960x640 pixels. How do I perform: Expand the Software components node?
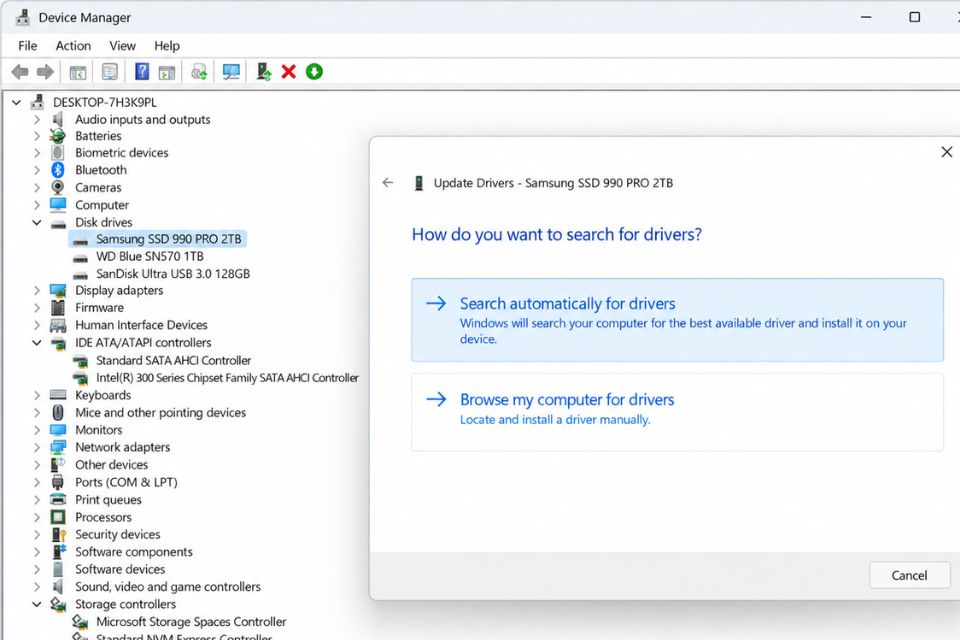click(x=37, y=552)
